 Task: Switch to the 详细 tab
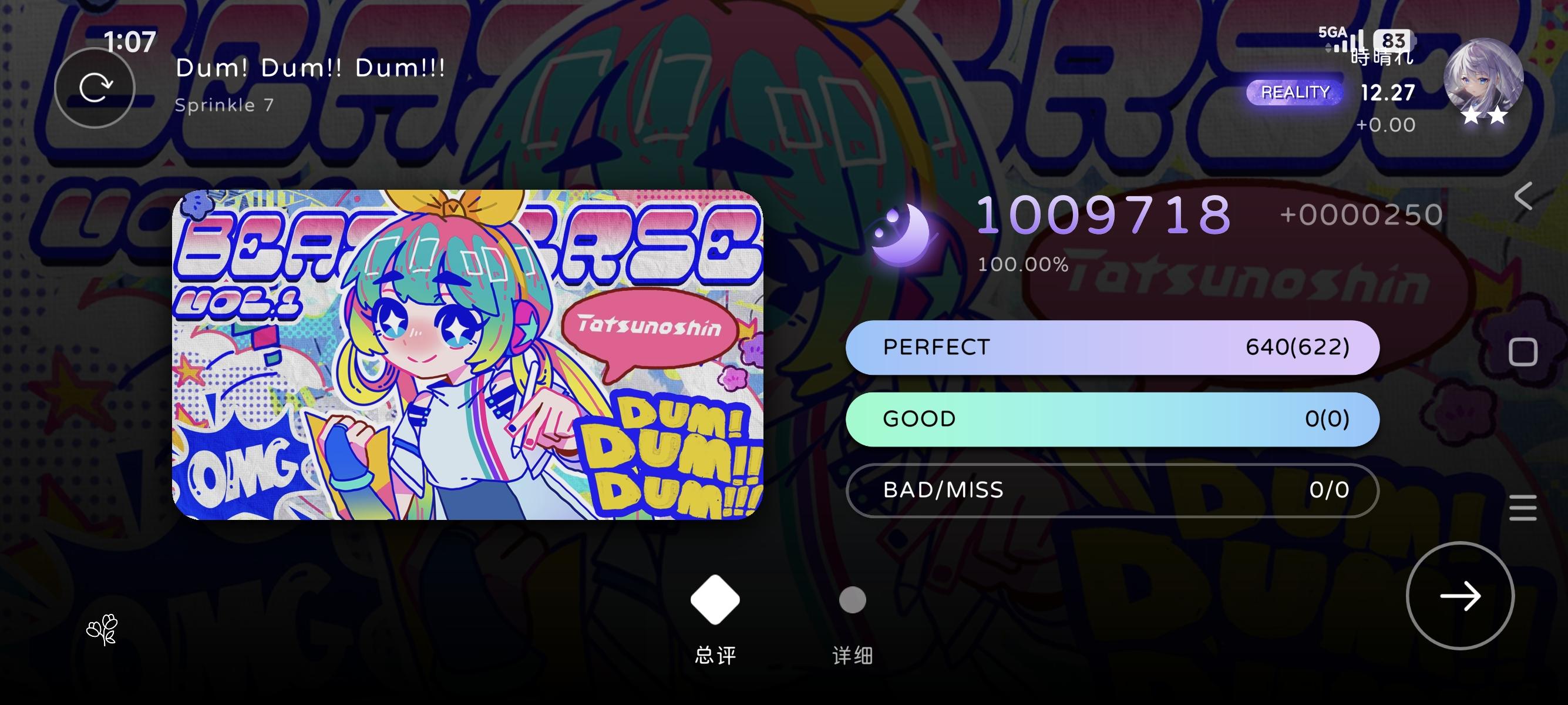(x=852, y=656)
